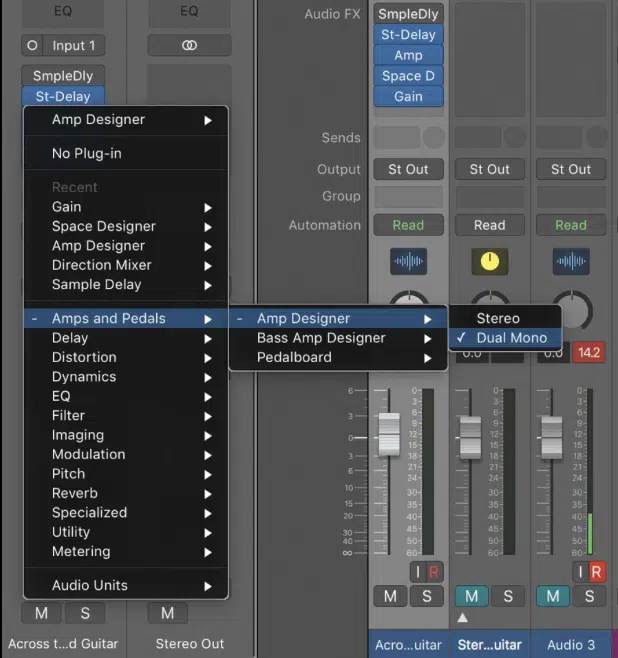Click the EQ thumbnail above Input 1
Image resolution: width=618 pixels, height=658 pixels.
click(x=63, y=13)
